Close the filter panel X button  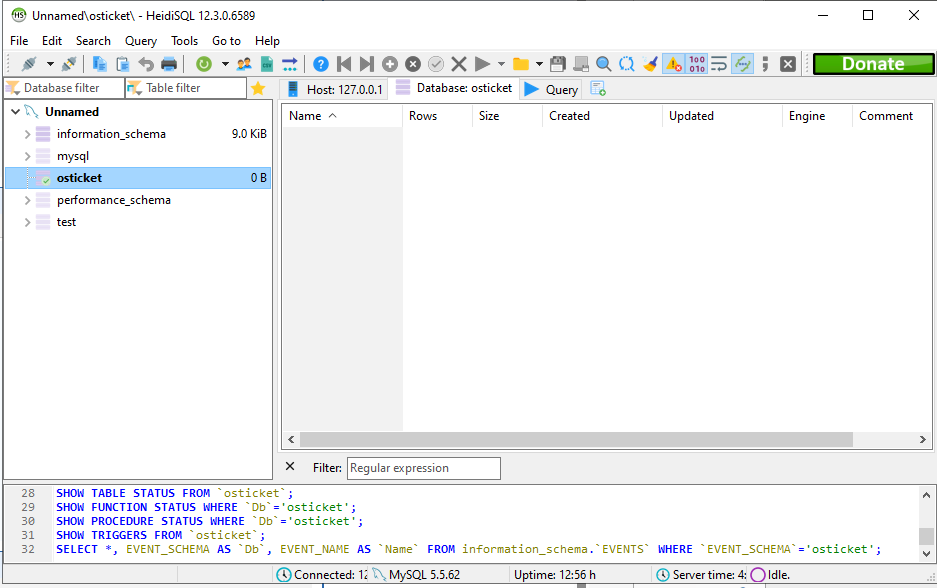290,466
